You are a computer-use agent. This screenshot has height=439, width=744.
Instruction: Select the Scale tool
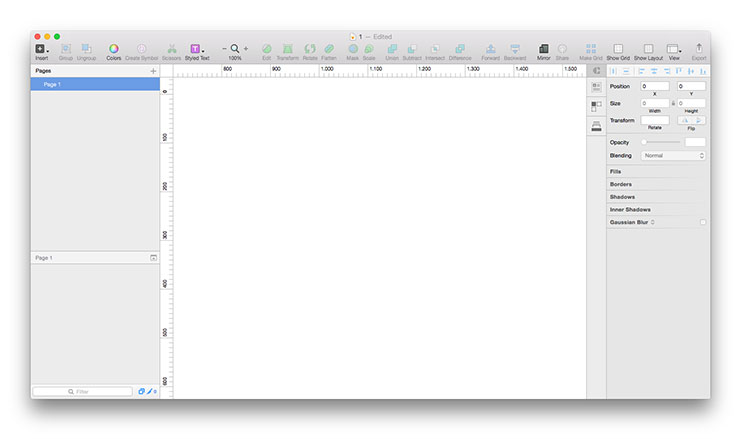pyautogui.click(x=369, y=49)
